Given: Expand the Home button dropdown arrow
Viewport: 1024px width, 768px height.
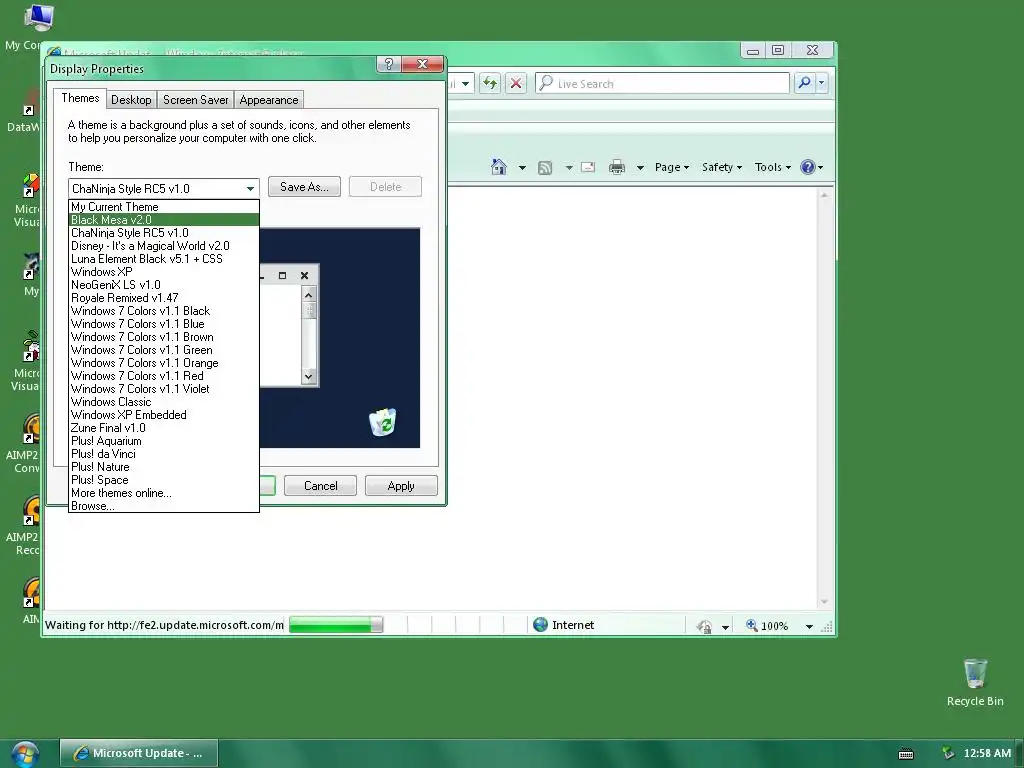Looking at the screenshot, I should [x=522, y=168].
